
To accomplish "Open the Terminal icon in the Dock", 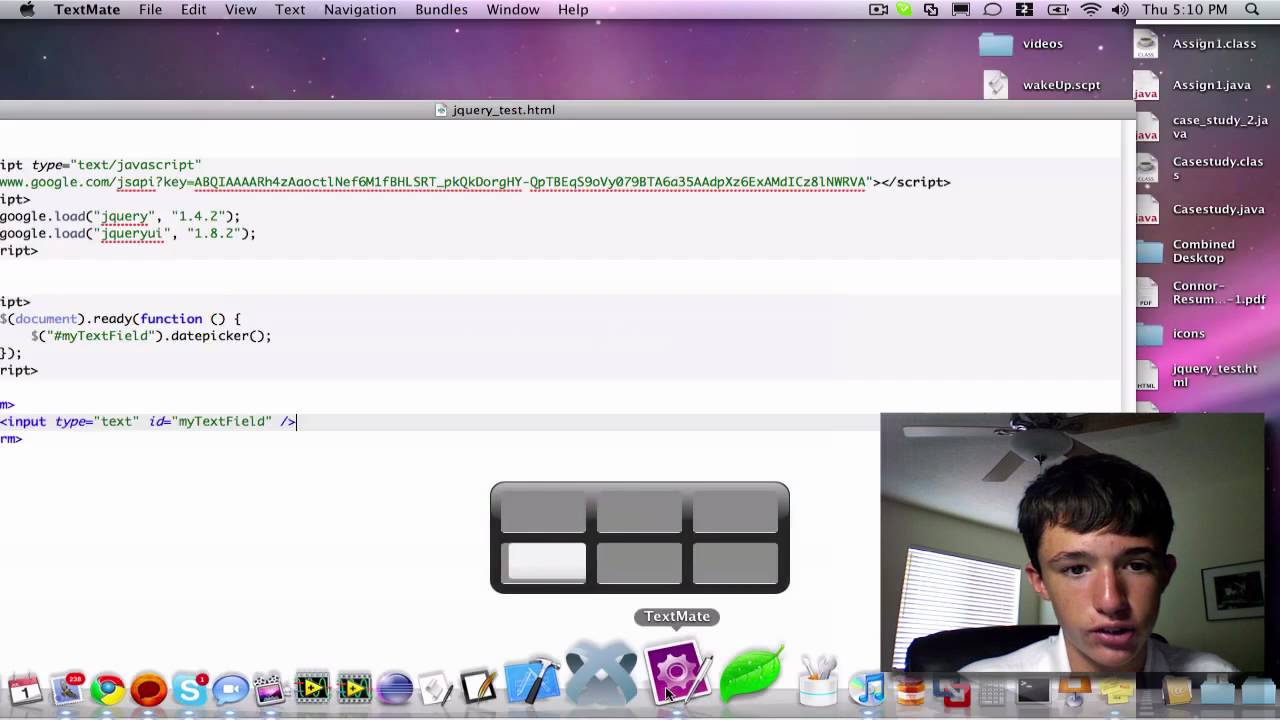I will pos(1033,690).
